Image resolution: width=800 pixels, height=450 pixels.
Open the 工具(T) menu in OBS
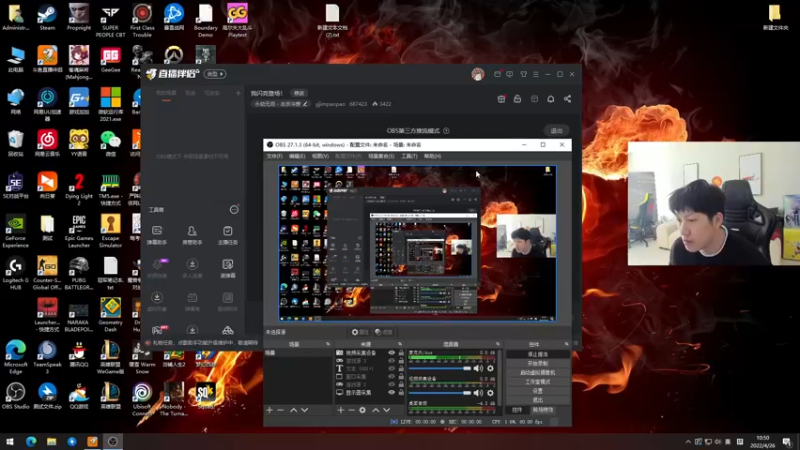coord(409,156)
